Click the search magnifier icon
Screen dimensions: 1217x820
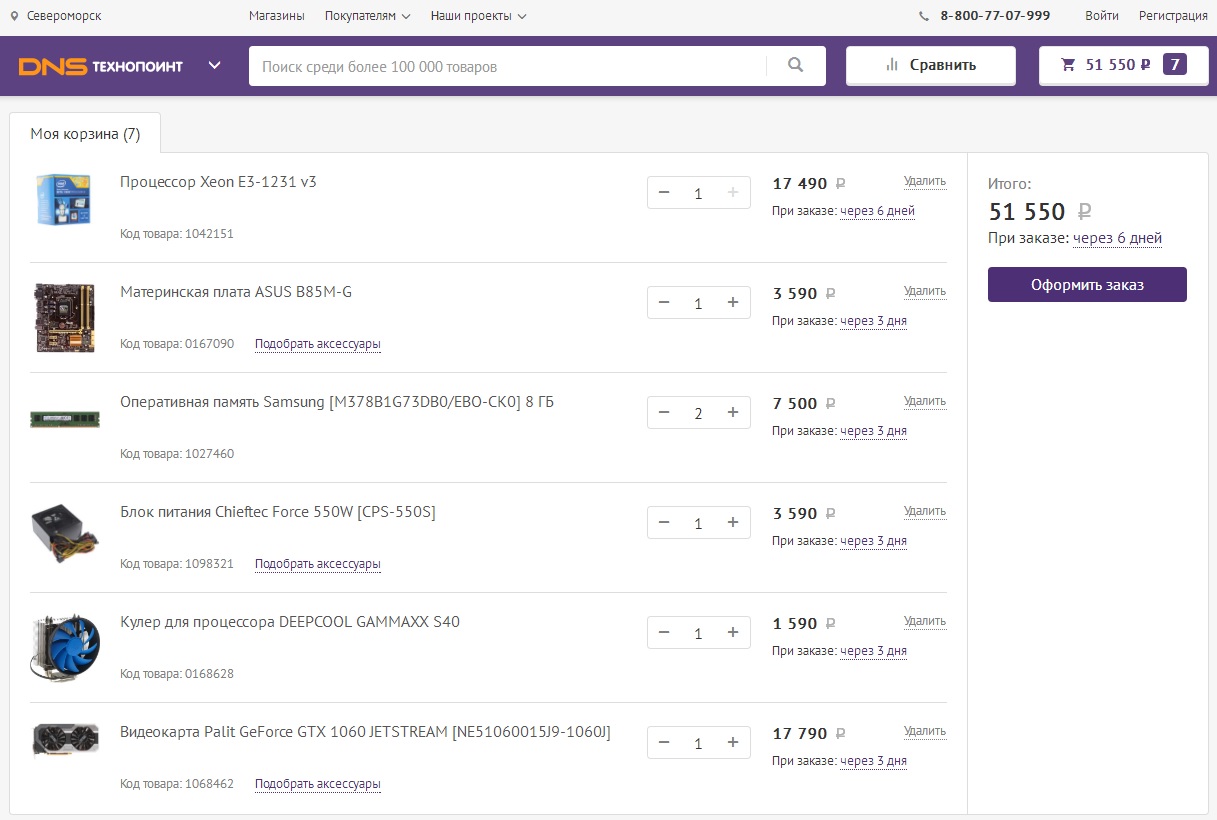(x=795, y=66)
